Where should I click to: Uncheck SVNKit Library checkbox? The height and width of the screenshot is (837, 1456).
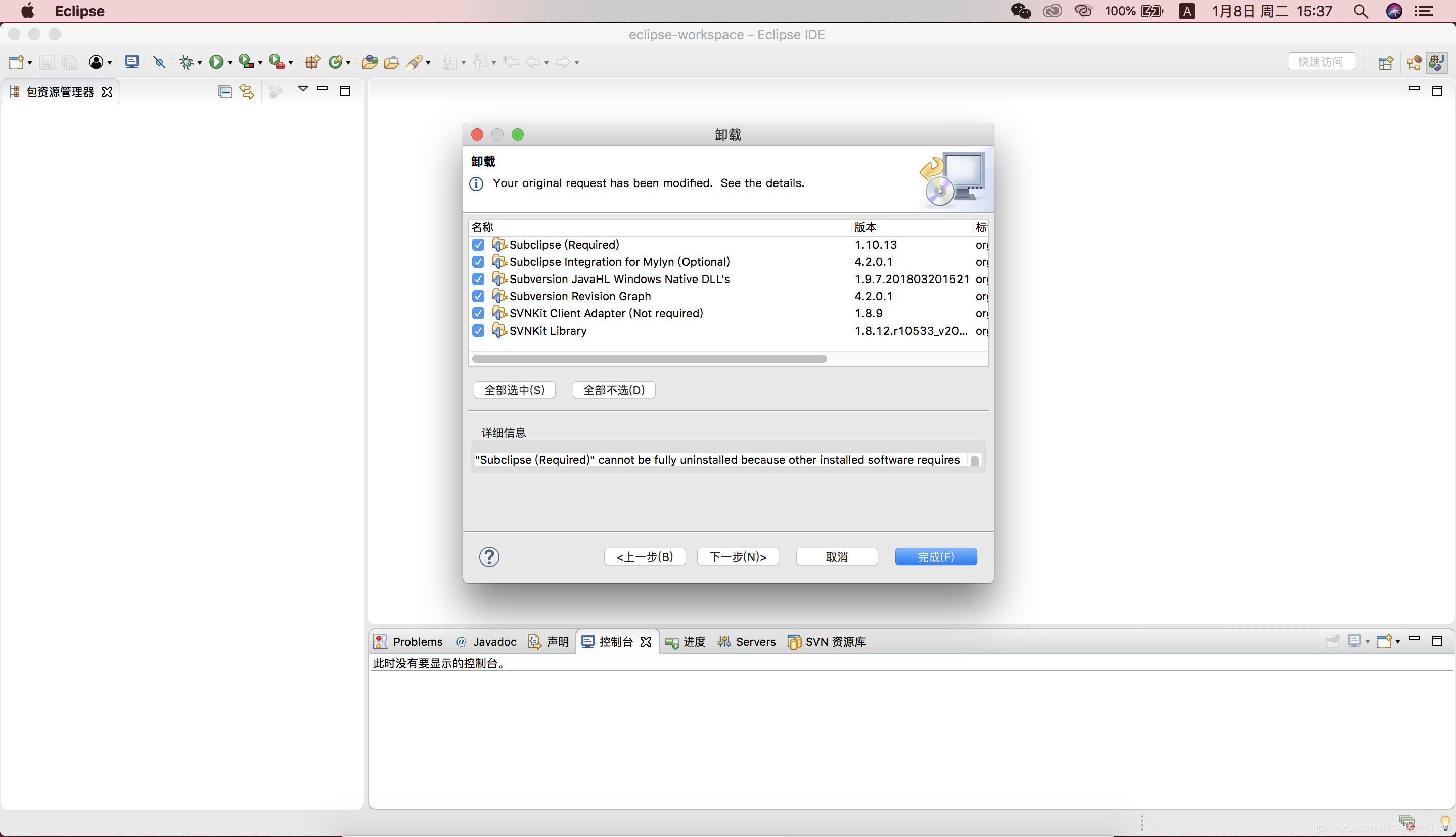pos(478,331)
